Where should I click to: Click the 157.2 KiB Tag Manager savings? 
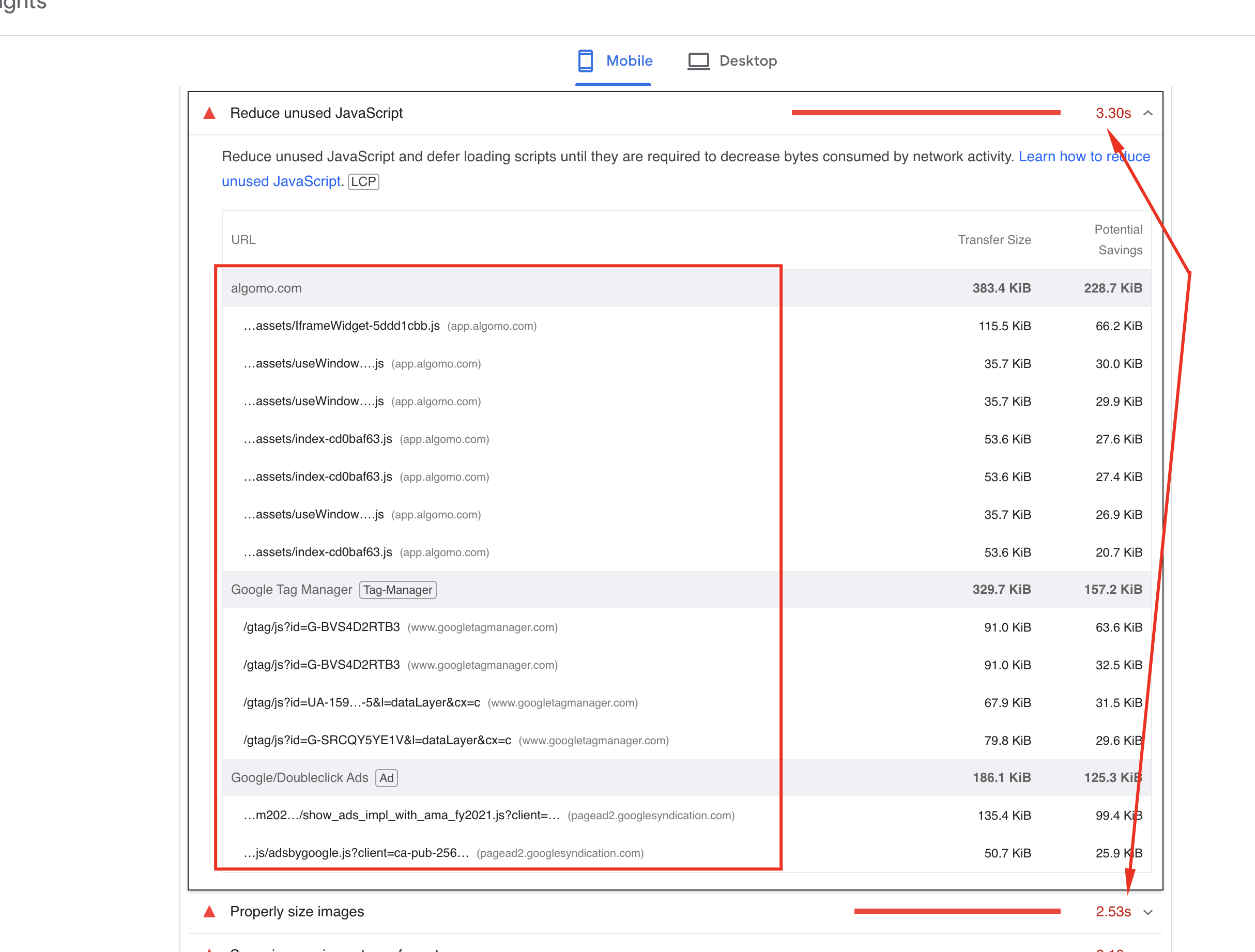click(1112, 590)
